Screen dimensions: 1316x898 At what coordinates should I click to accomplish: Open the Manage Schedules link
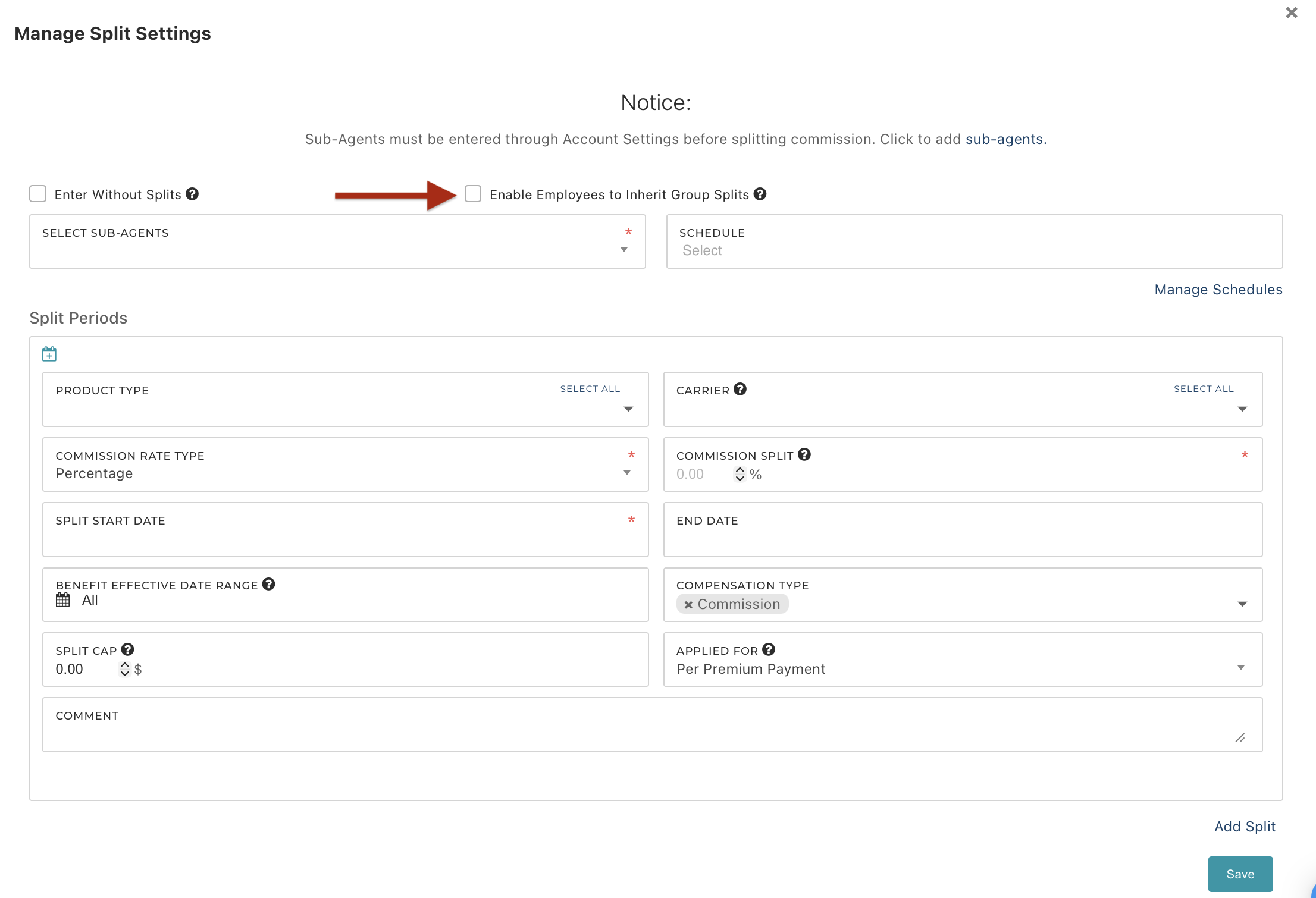[1218, 290]
